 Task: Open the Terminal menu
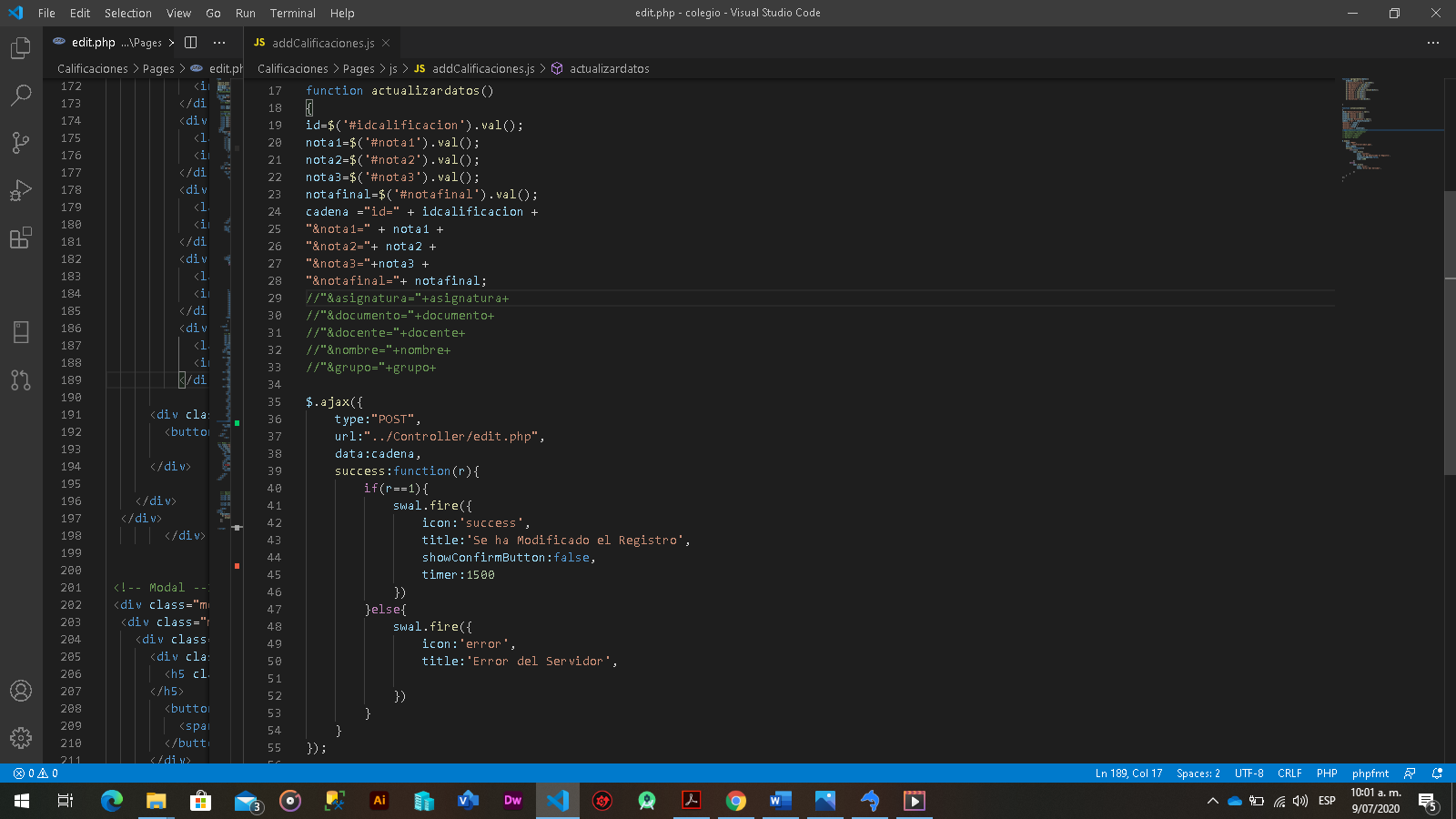[293, 13]
